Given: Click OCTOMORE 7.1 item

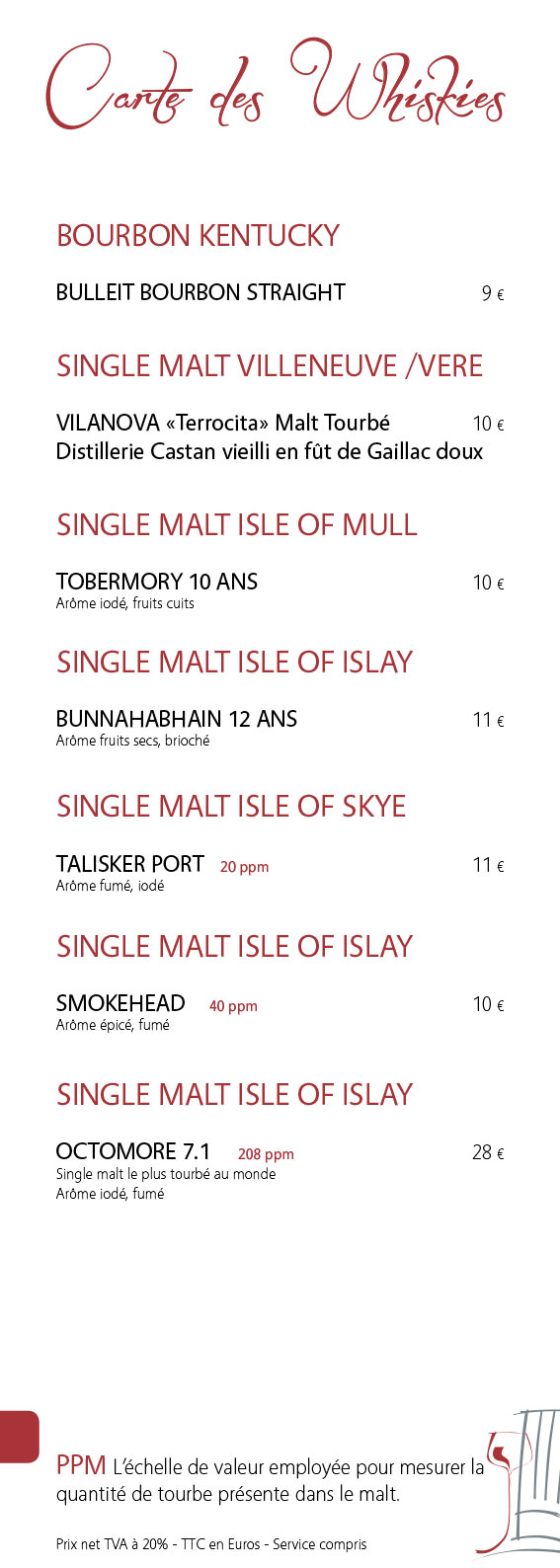Looking at the screenshot, I should coord(133,1151).
